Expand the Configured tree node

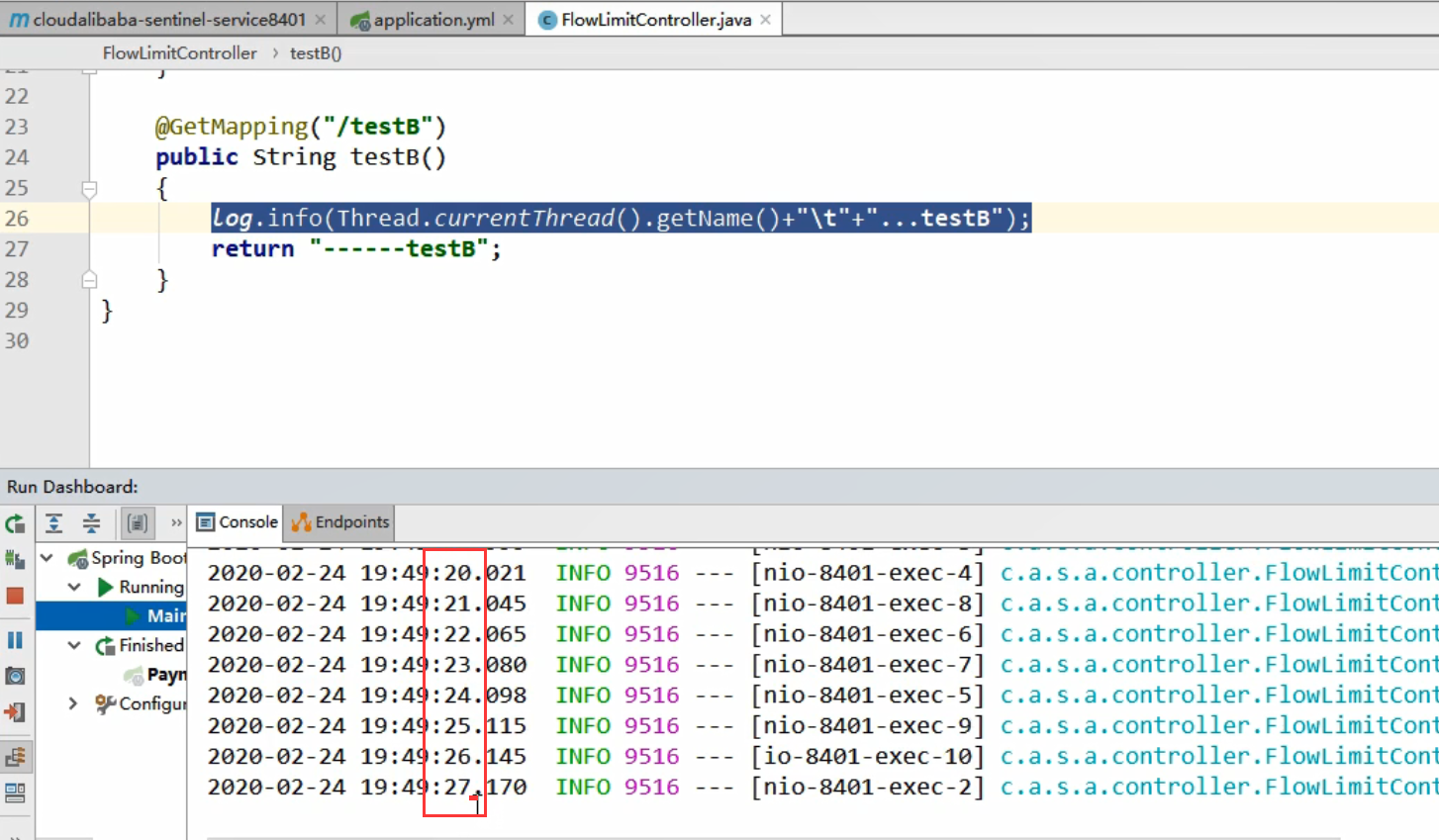[73, 703]
